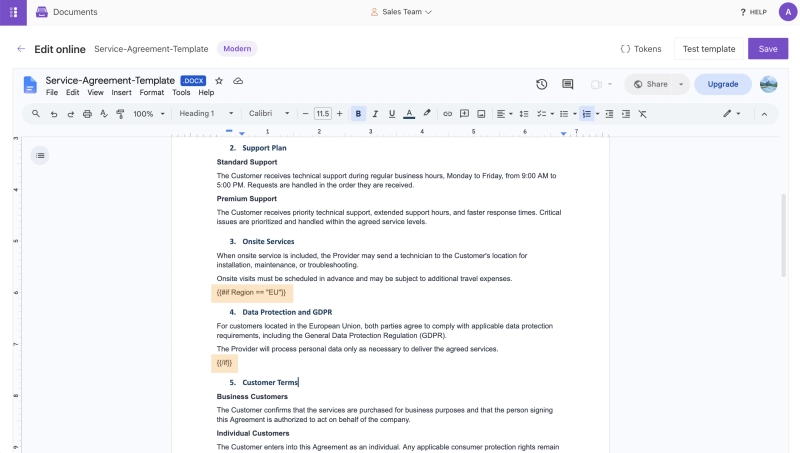This screenshot has height=453, width=800.
Task: Open the Calibri font dropdown
Action: (269, 113)
